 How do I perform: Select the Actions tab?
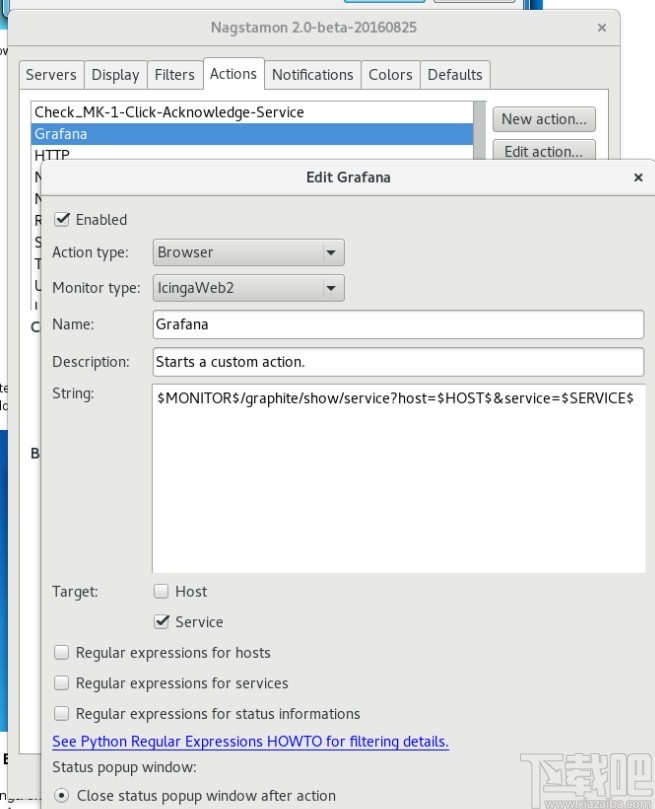[x=233, y=74]
